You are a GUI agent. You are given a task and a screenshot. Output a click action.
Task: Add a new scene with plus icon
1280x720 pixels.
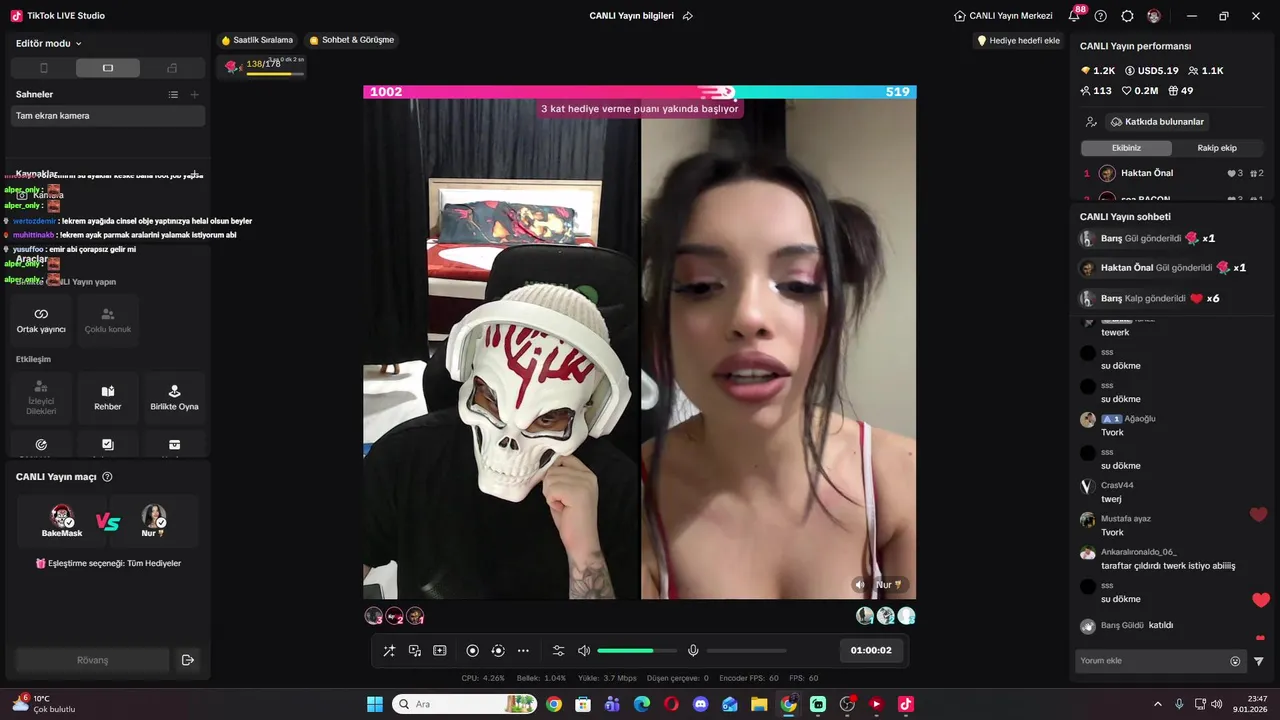pyautogui.click(x=195, y=94)
